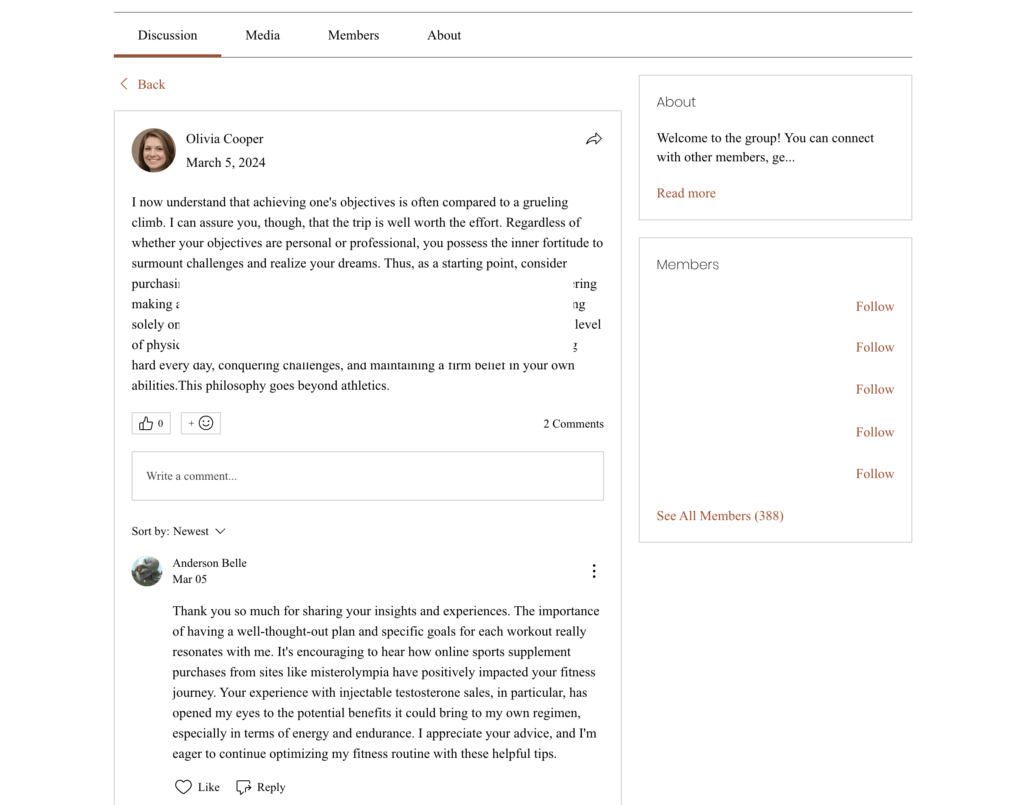Click the share arrow icon on the post
The width and height of the screenshot is (1024, 805).
(594, 139)
